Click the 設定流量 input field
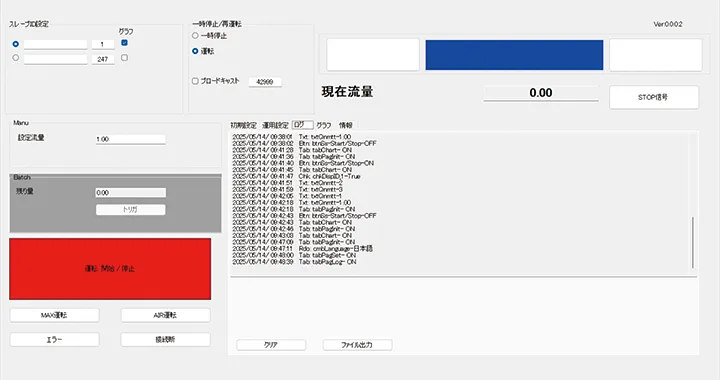The image size is (720, 380). coord(130,139)
